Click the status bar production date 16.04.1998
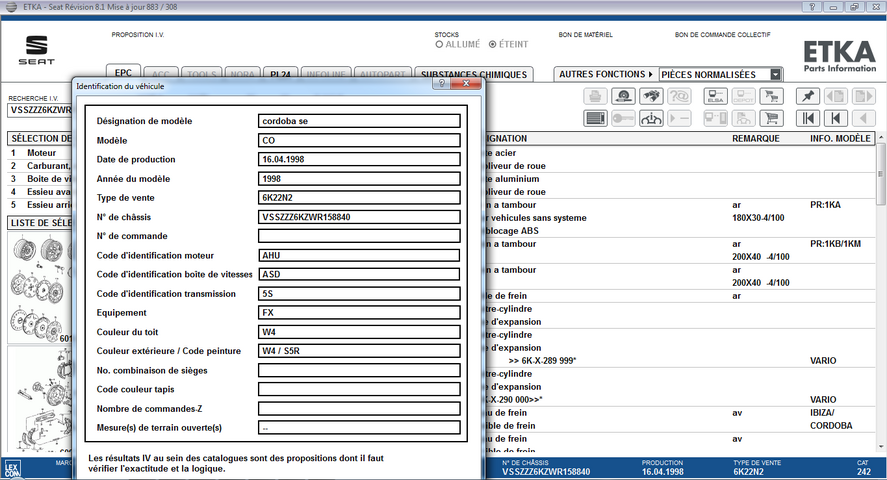This screenshot has width=887, height=480. (x=662, y=472)
